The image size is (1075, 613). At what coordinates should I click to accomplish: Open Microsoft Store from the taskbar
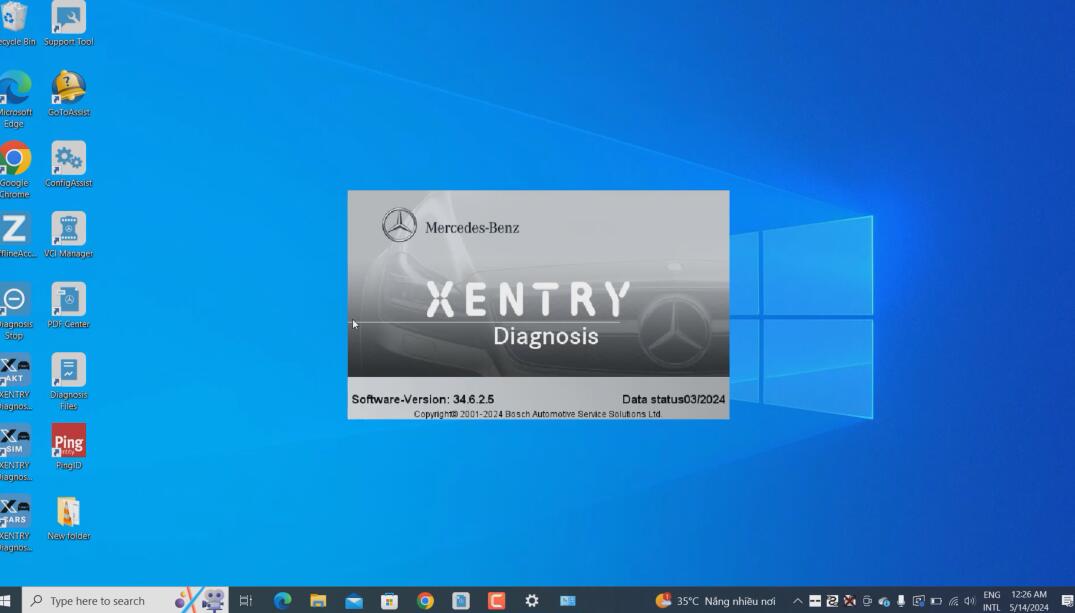[x=389, y=601]
